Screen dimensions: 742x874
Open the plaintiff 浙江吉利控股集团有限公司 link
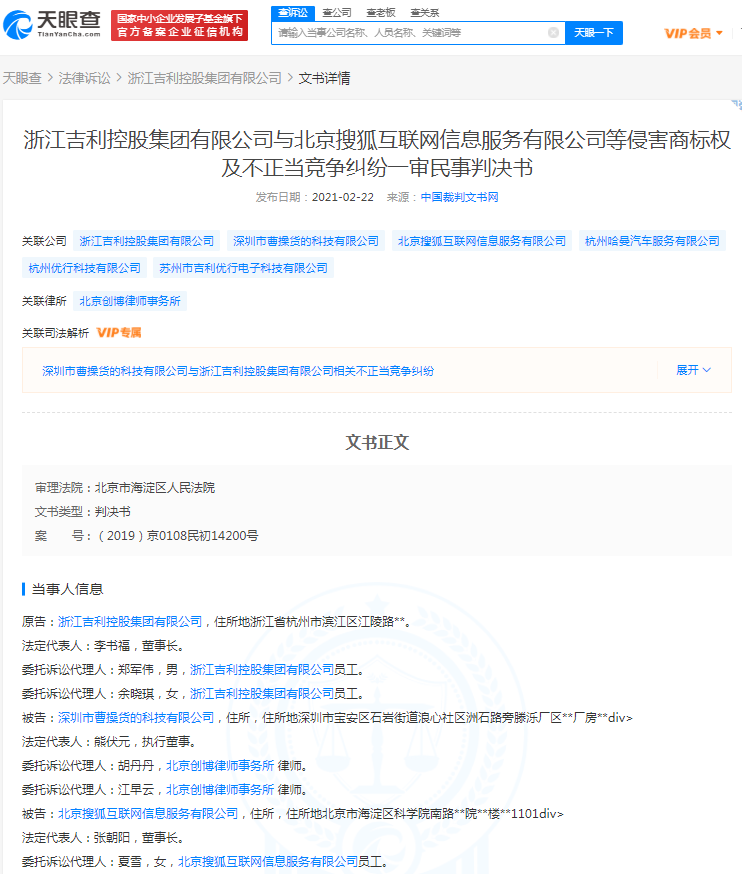[130, 621]
